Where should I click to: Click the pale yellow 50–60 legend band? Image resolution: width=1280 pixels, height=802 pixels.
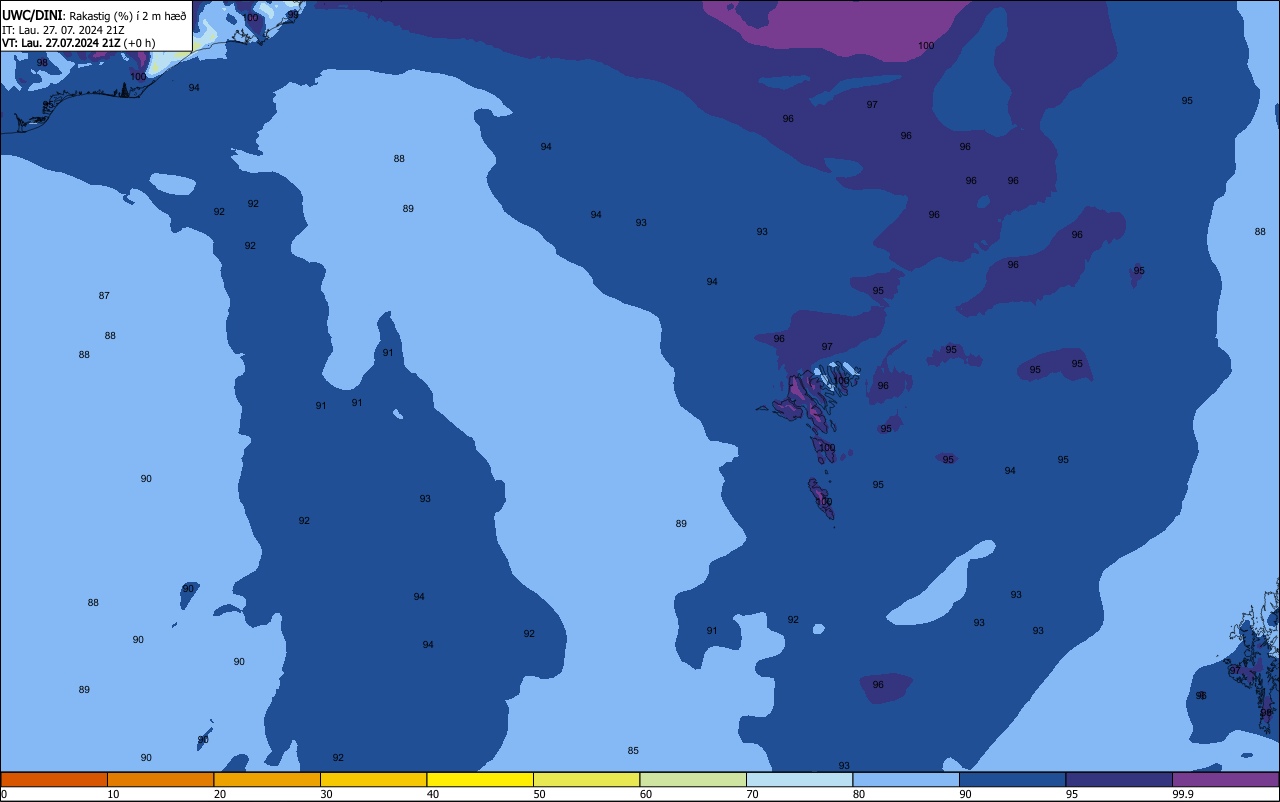586,779
